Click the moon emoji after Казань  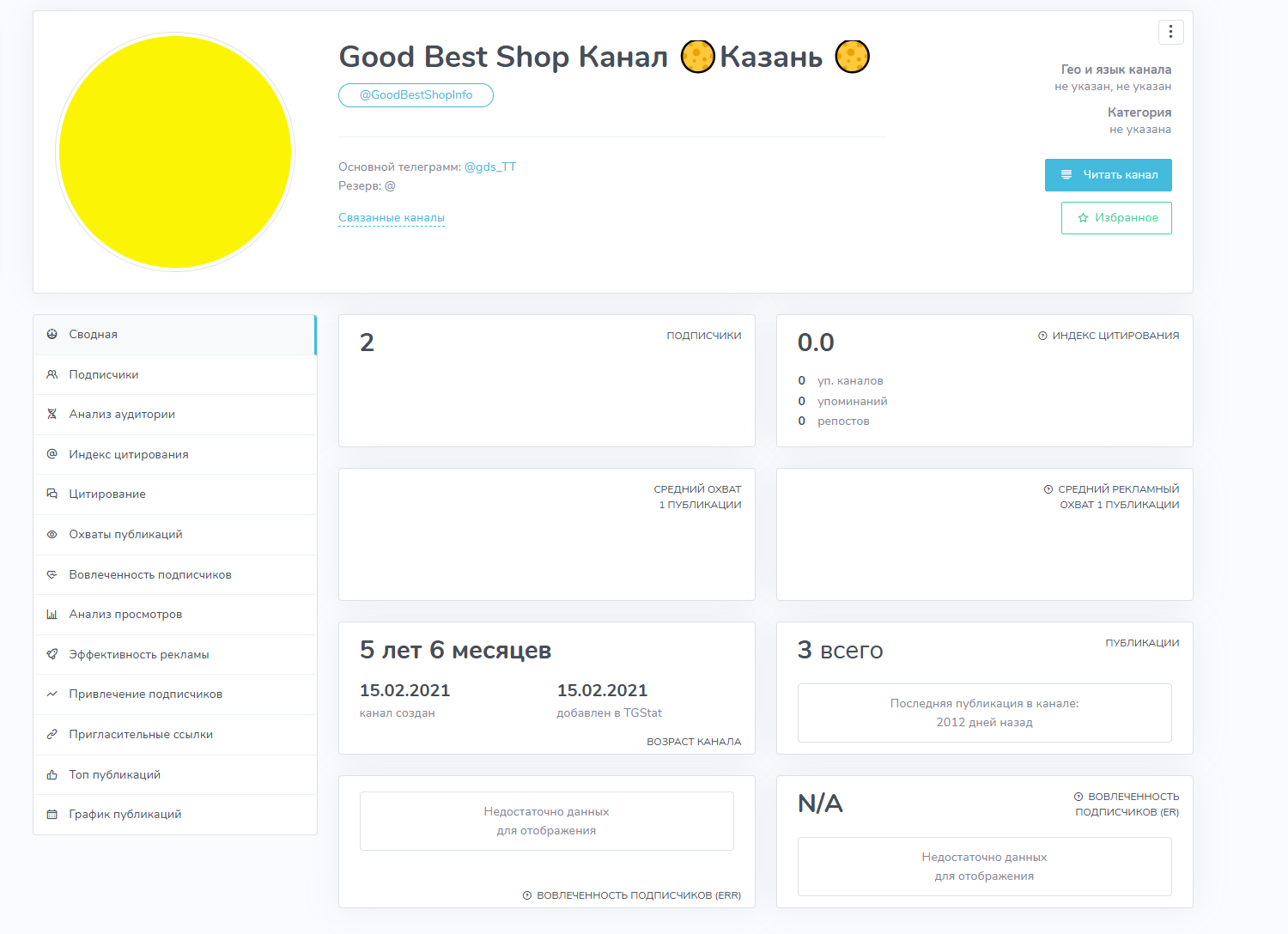click(853, 57)
